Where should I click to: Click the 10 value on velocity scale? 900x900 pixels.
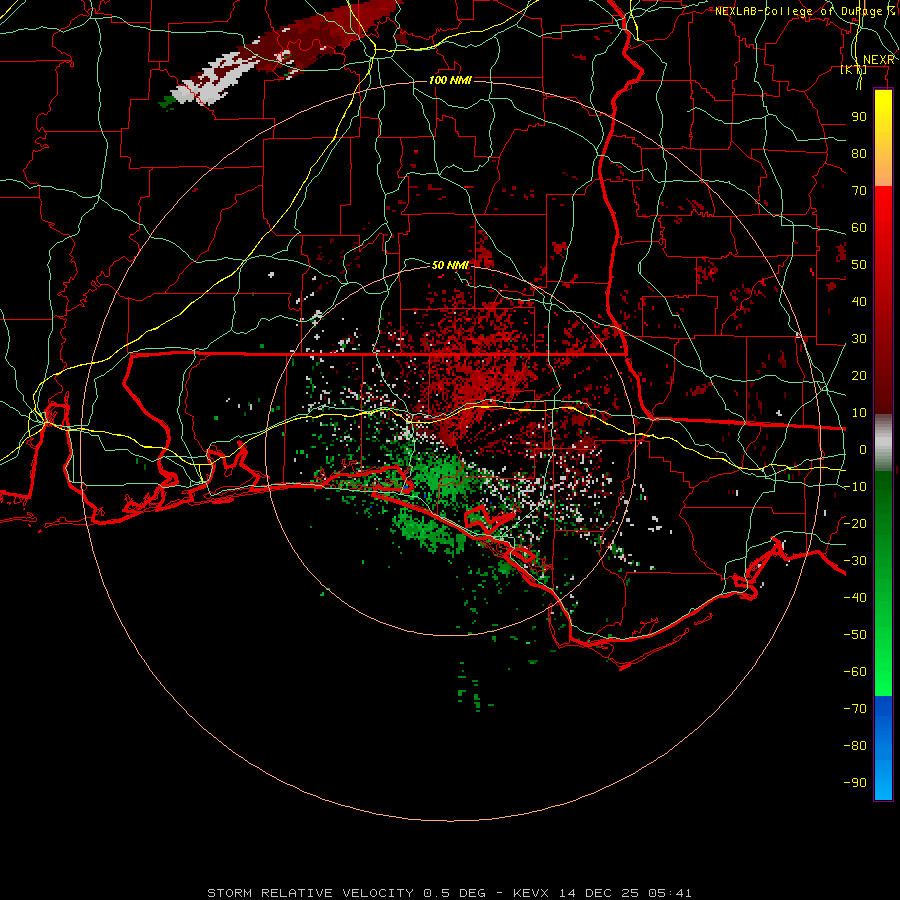click(x=859, y=413)
